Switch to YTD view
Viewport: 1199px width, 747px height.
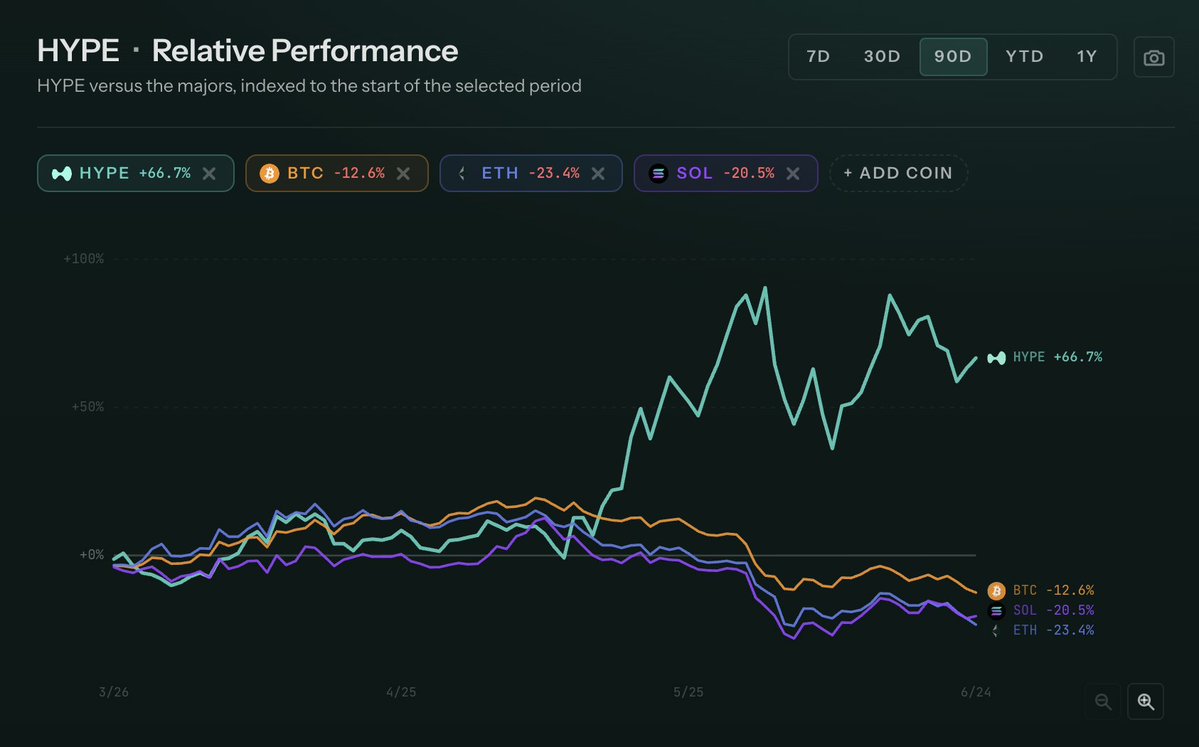(x=1025, y=57)
